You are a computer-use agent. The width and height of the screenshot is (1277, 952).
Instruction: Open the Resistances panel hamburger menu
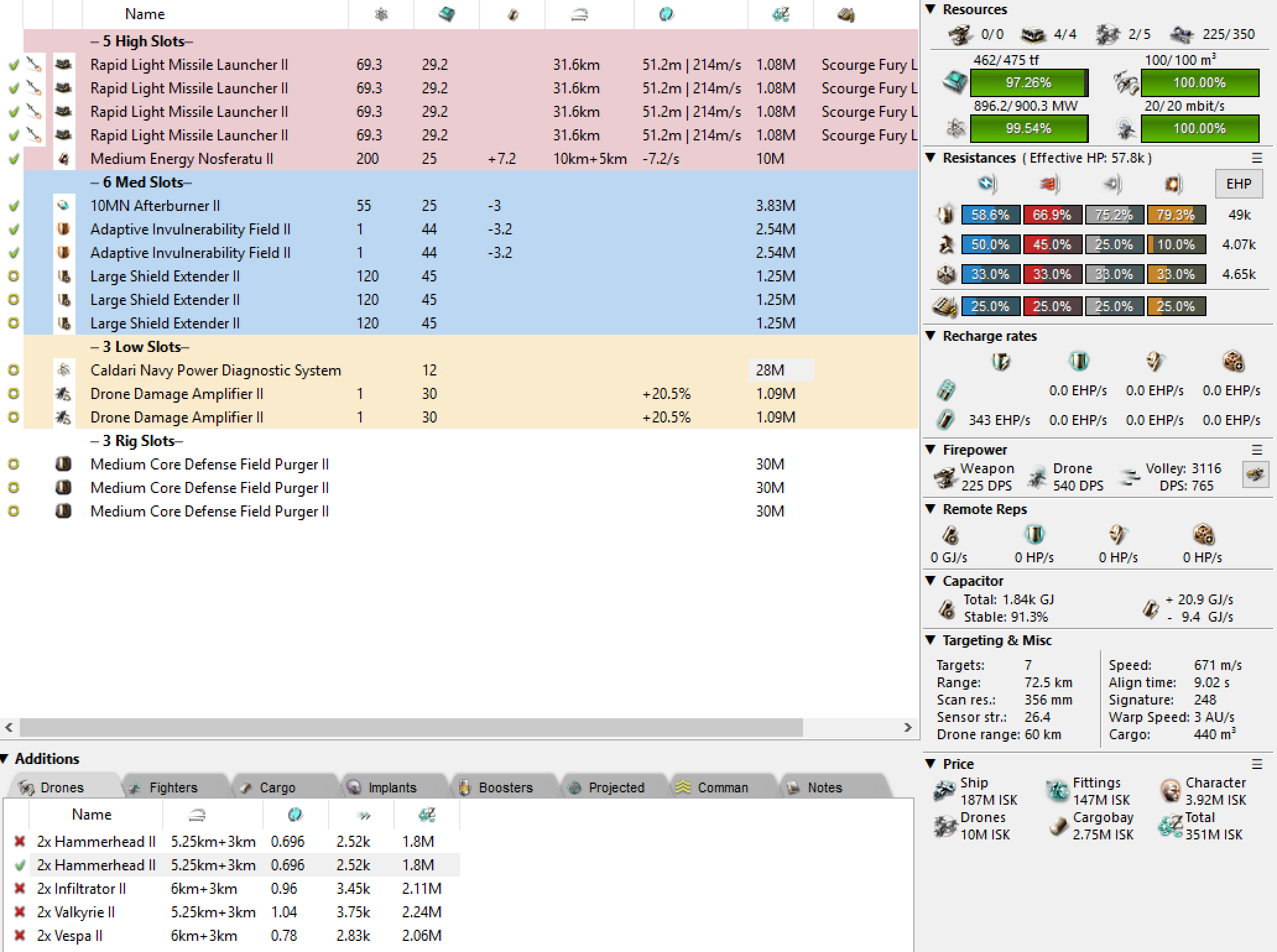pos(1257,158)
